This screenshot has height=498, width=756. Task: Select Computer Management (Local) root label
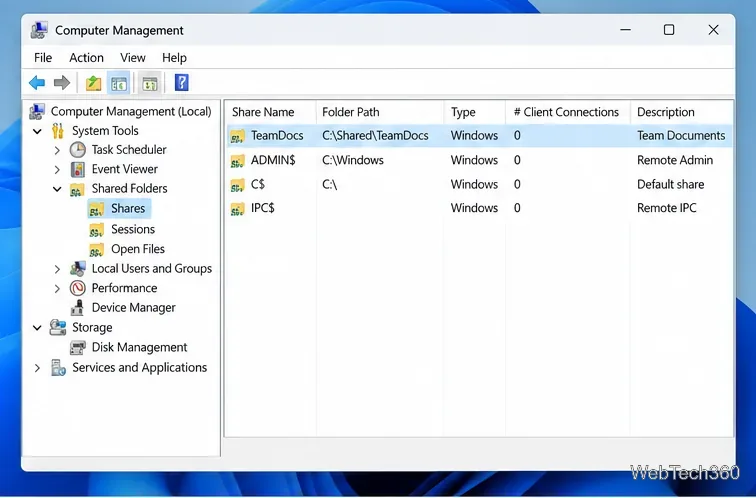coord(131,111)
